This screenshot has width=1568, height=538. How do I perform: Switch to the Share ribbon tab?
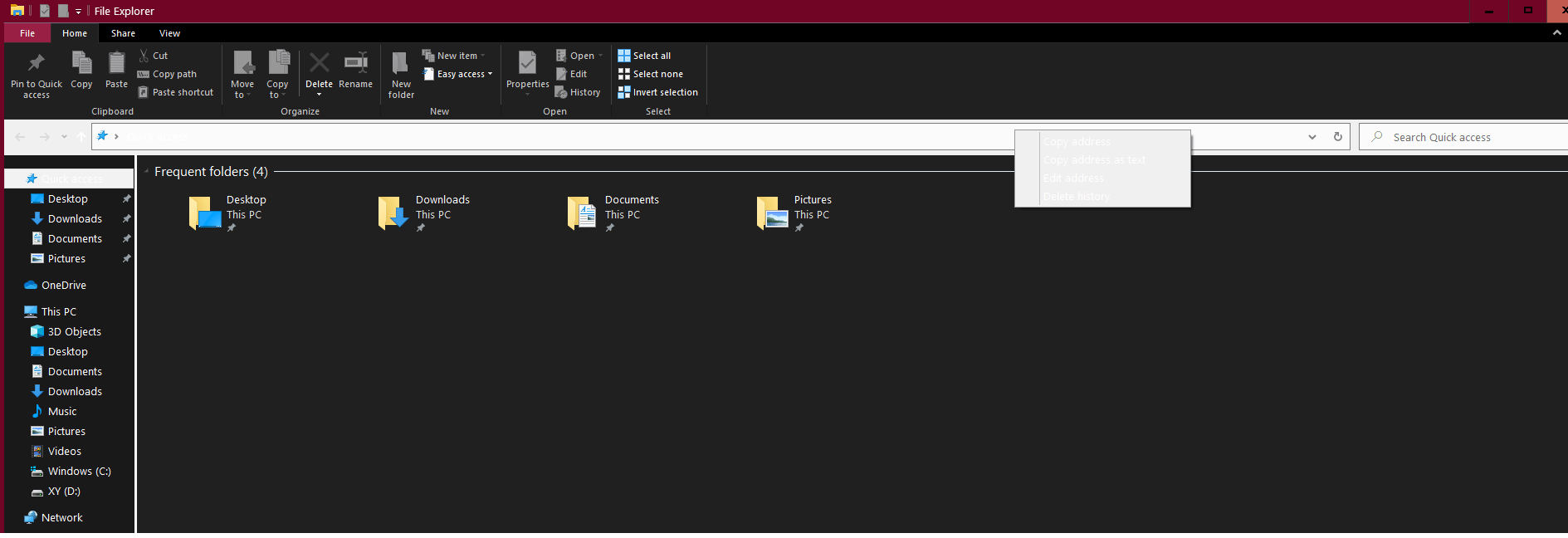[x=123, y=33]
